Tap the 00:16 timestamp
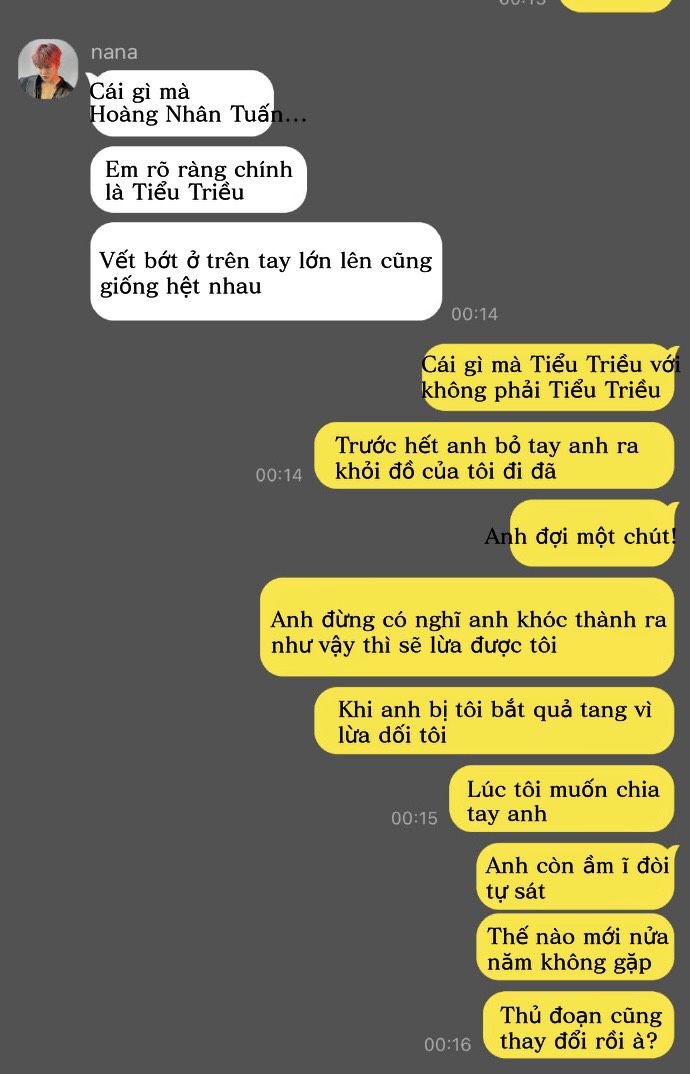 (x=447, y=1044)
